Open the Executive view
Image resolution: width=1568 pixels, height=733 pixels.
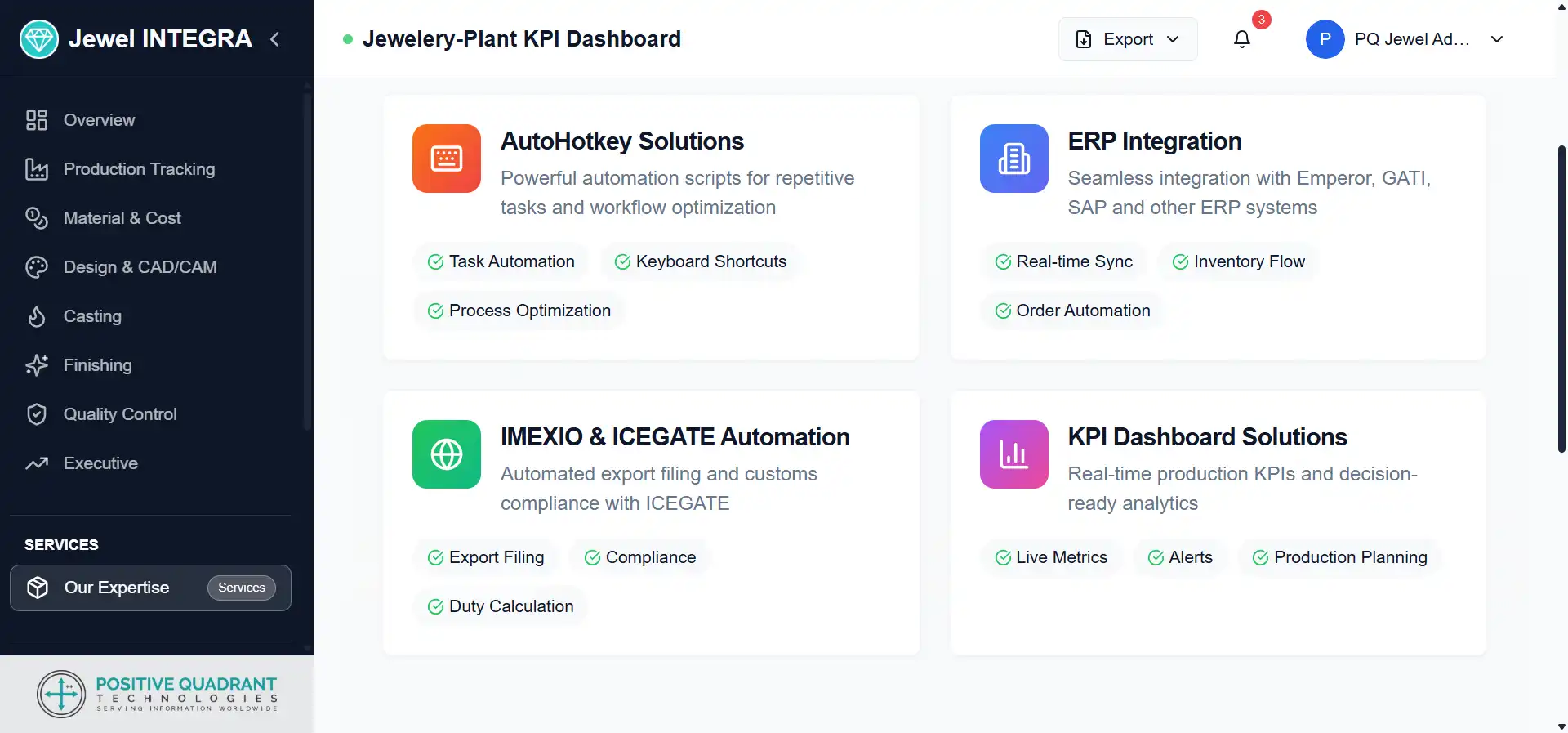(150, 463)
